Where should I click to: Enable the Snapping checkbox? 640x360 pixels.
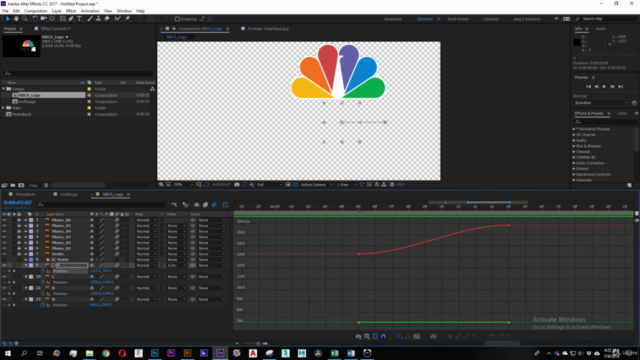(177, 19)
